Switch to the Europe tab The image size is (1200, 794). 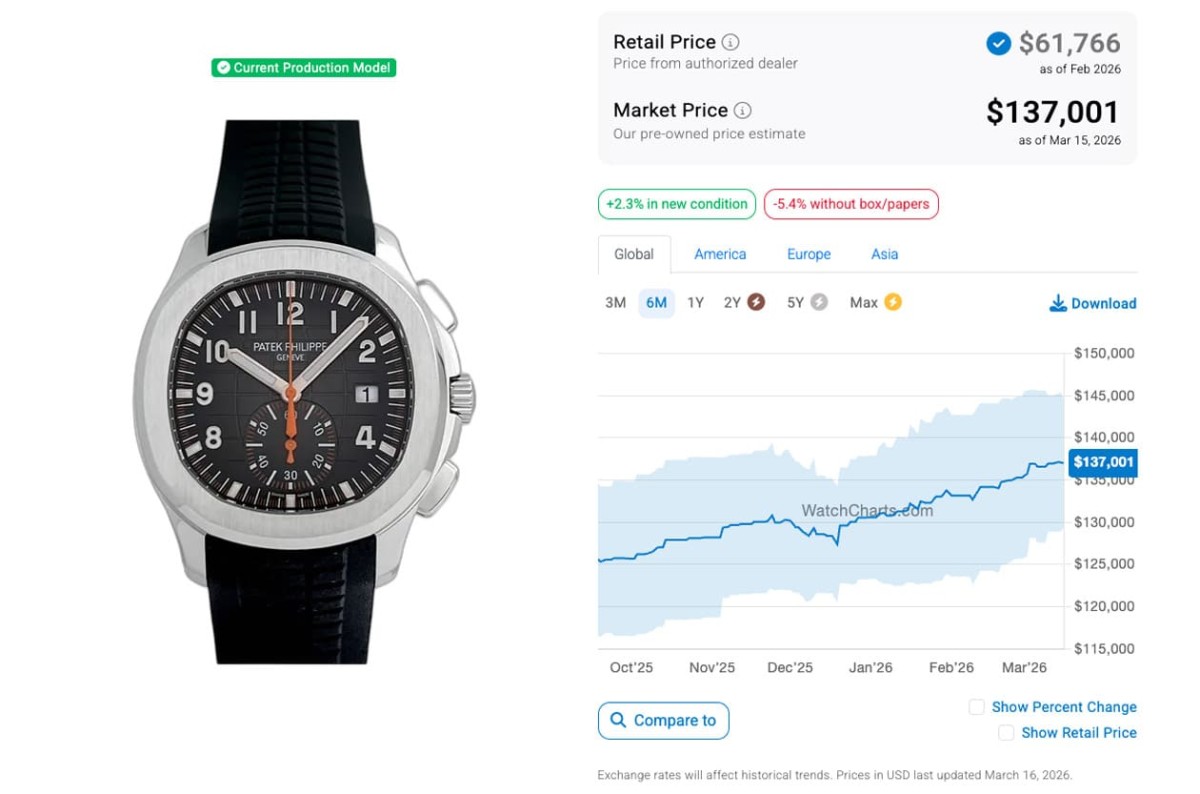click(808, 254)
